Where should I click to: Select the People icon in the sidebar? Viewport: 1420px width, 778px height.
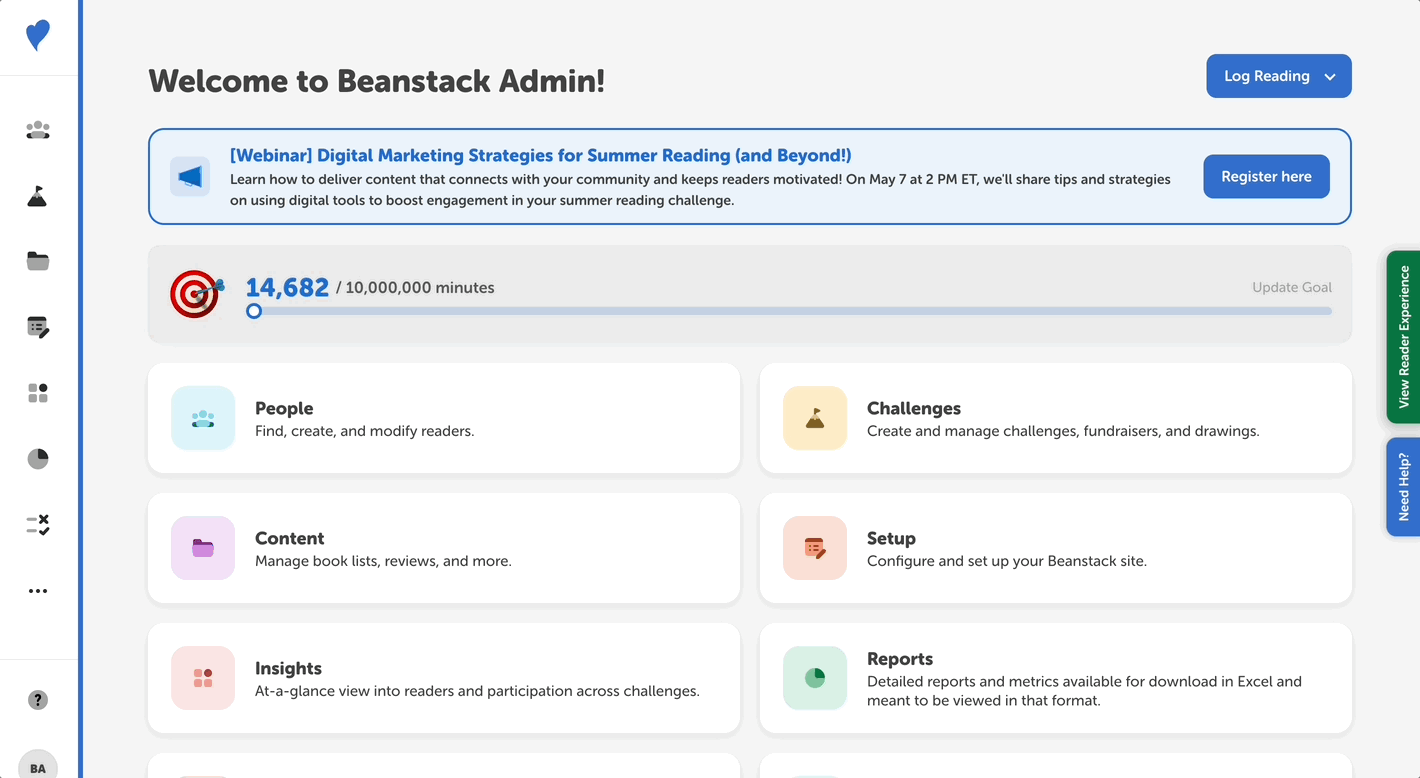[37, 130]
